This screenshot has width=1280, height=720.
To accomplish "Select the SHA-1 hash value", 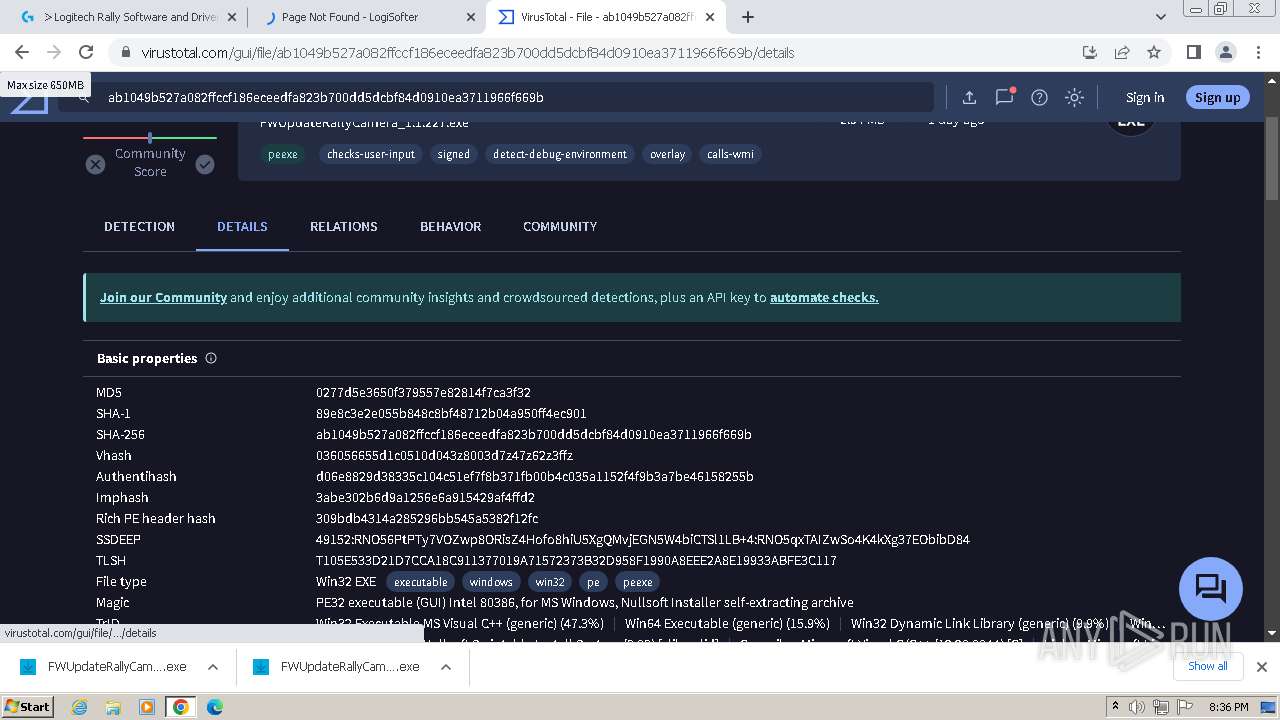I will click(451, 413).
